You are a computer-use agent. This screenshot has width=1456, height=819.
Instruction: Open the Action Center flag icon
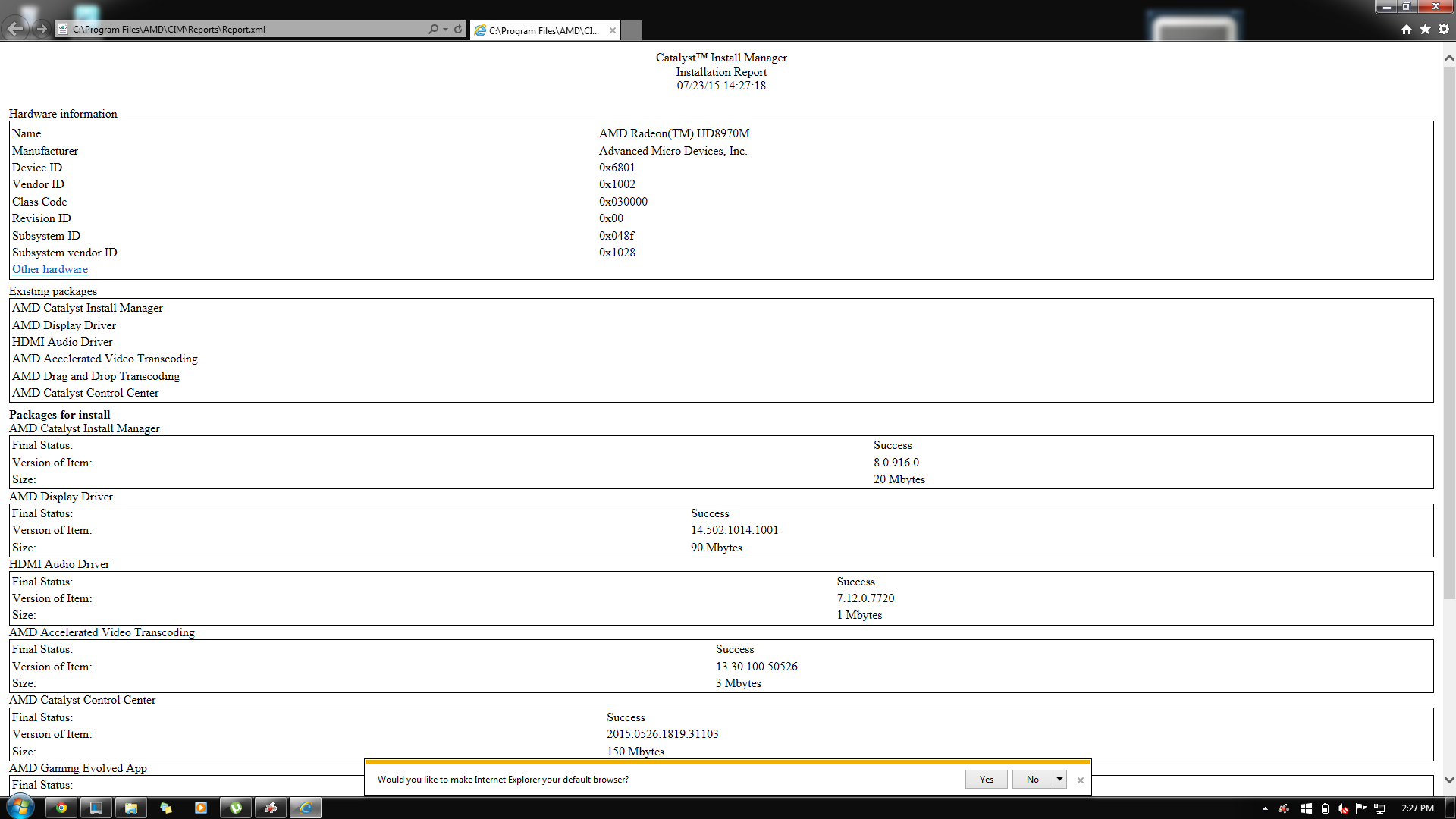(1361, 808)
